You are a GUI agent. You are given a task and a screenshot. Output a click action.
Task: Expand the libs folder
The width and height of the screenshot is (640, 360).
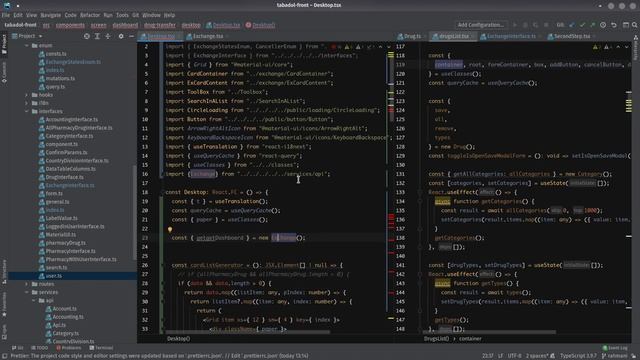tap(27, 103)
